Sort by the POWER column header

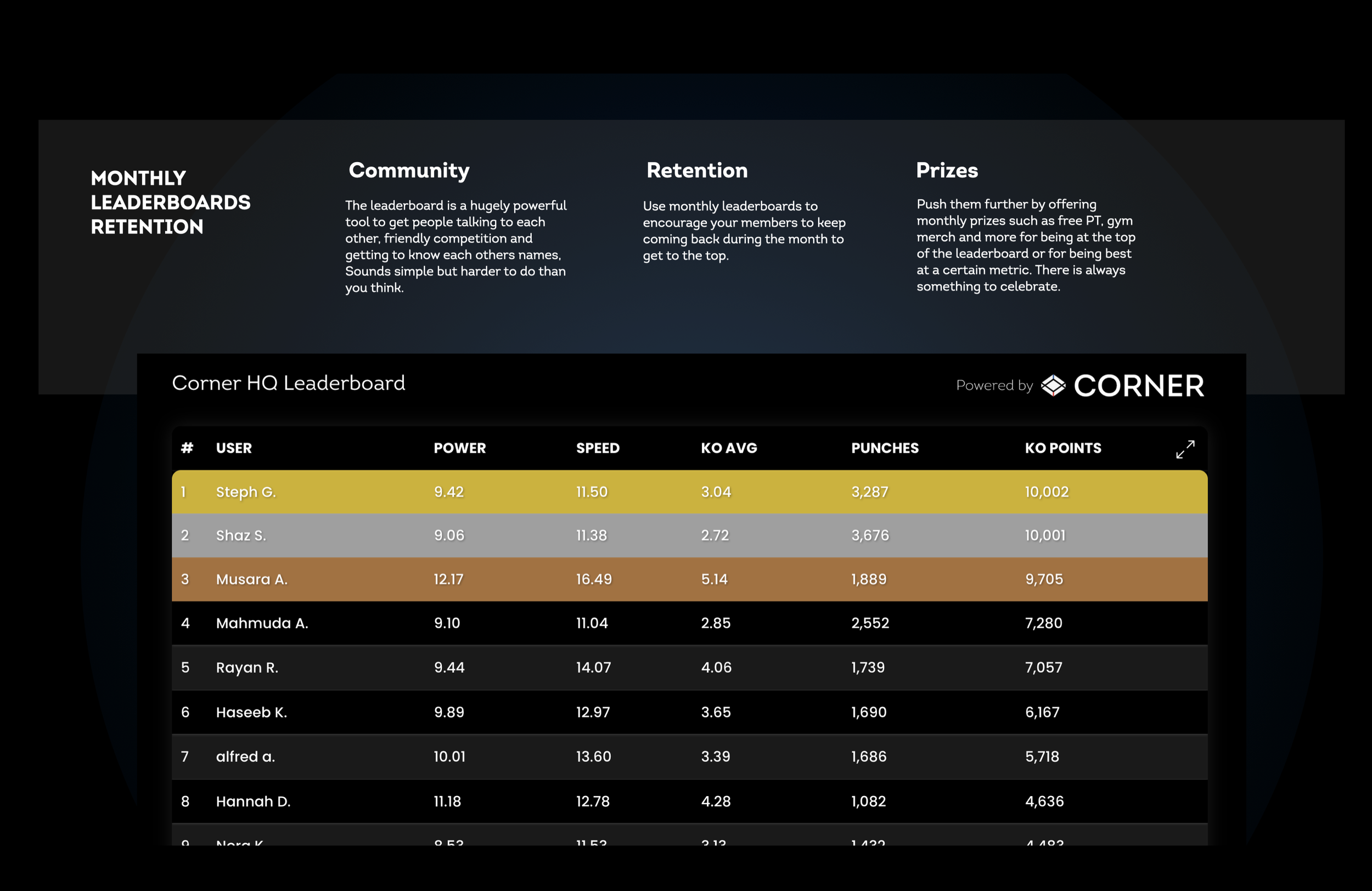[459, 448]
